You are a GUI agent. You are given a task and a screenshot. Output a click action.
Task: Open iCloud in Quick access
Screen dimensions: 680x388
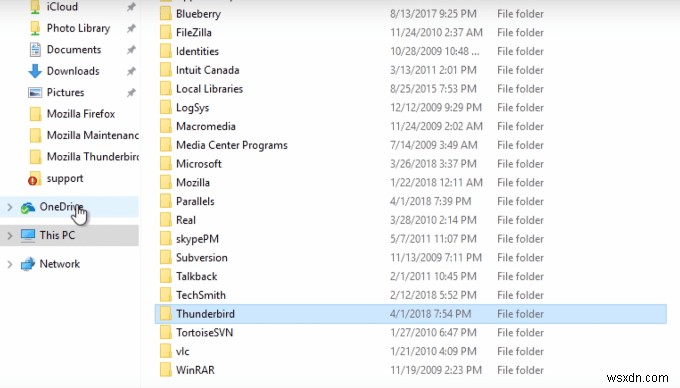(62, 7)
